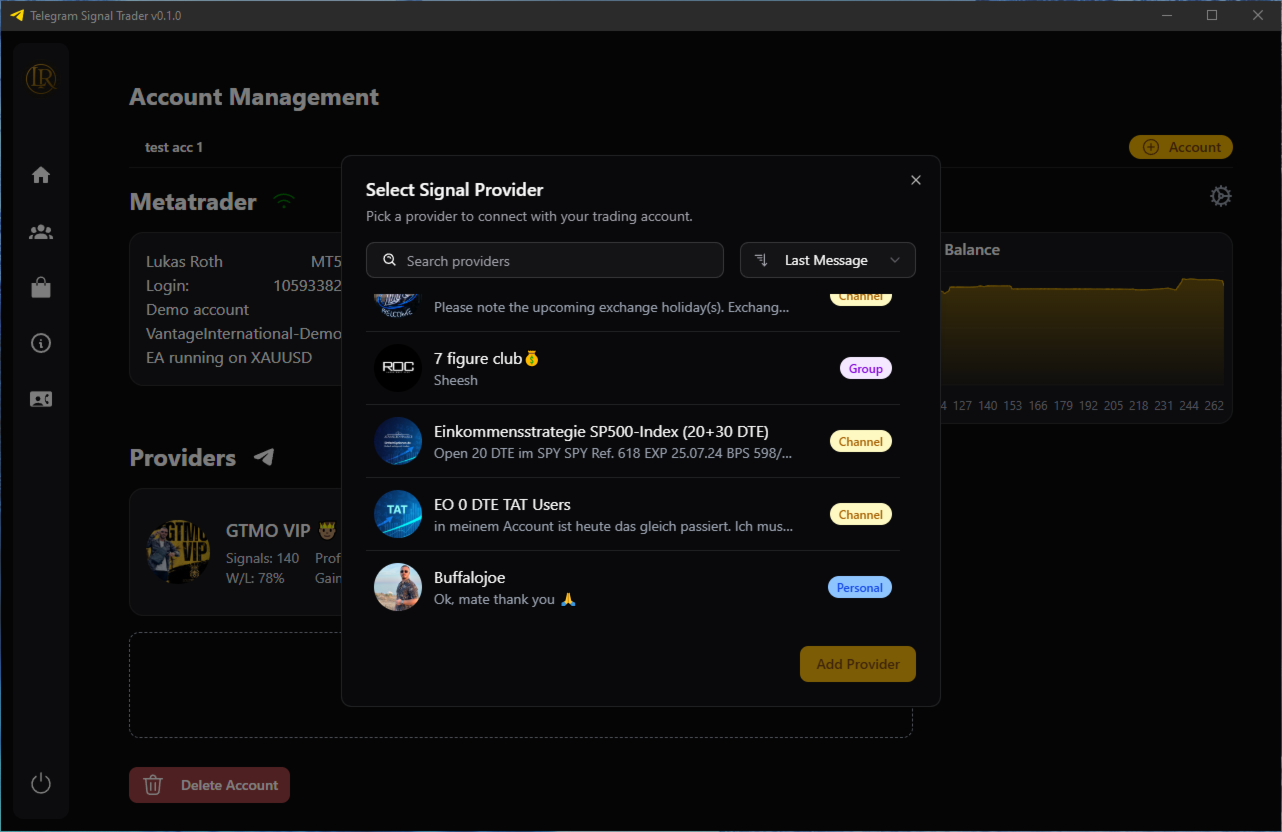Screen dimensions: 1282x832
Task: Click the Telegram Signal Trader title icon
Action: click(16, 16)
